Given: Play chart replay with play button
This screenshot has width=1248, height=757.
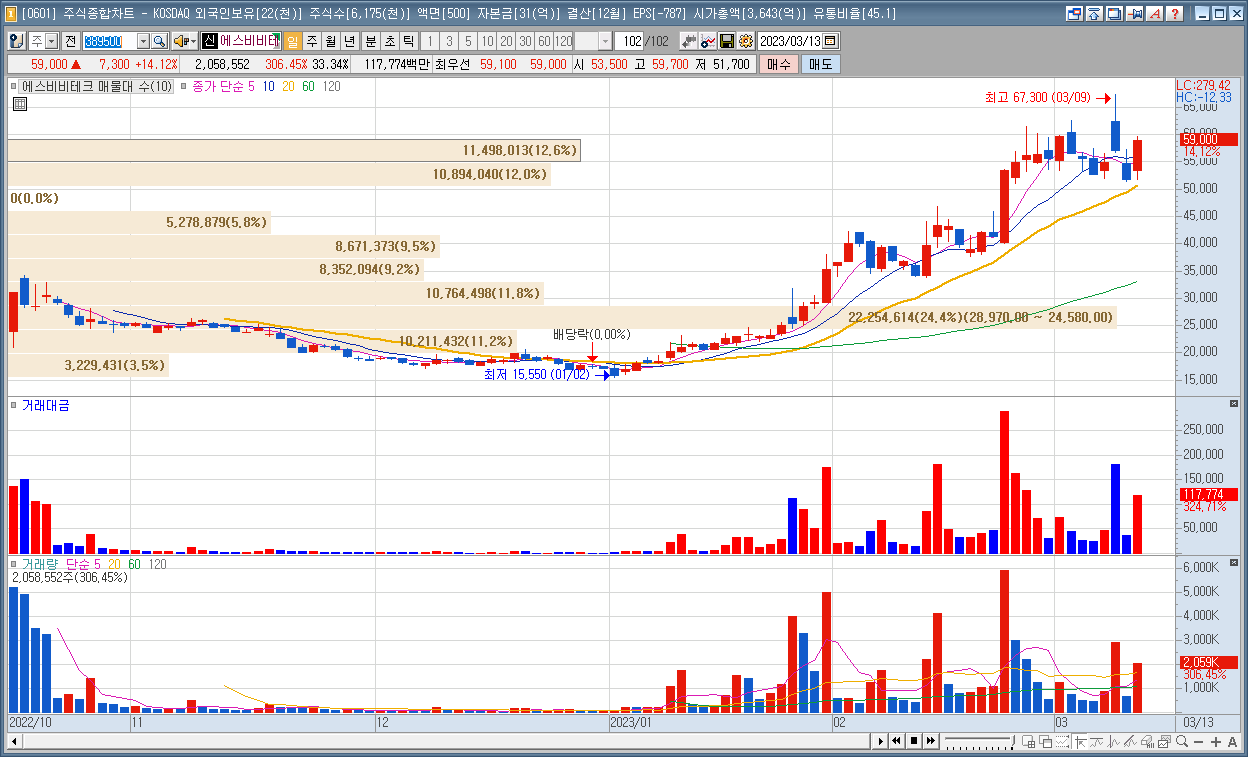Looking at the screenshot, I should click(x=880, y=741).
